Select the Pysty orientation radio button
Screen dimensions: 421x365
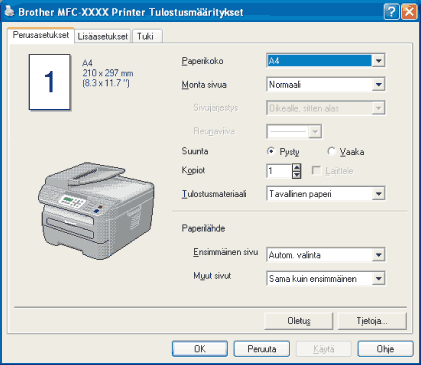[x=271, y=151]
